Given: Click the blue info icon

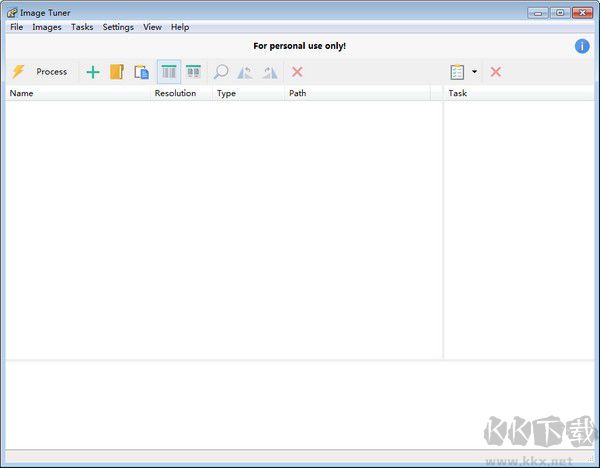Looking at the screenshot, I should pos(582,46).
